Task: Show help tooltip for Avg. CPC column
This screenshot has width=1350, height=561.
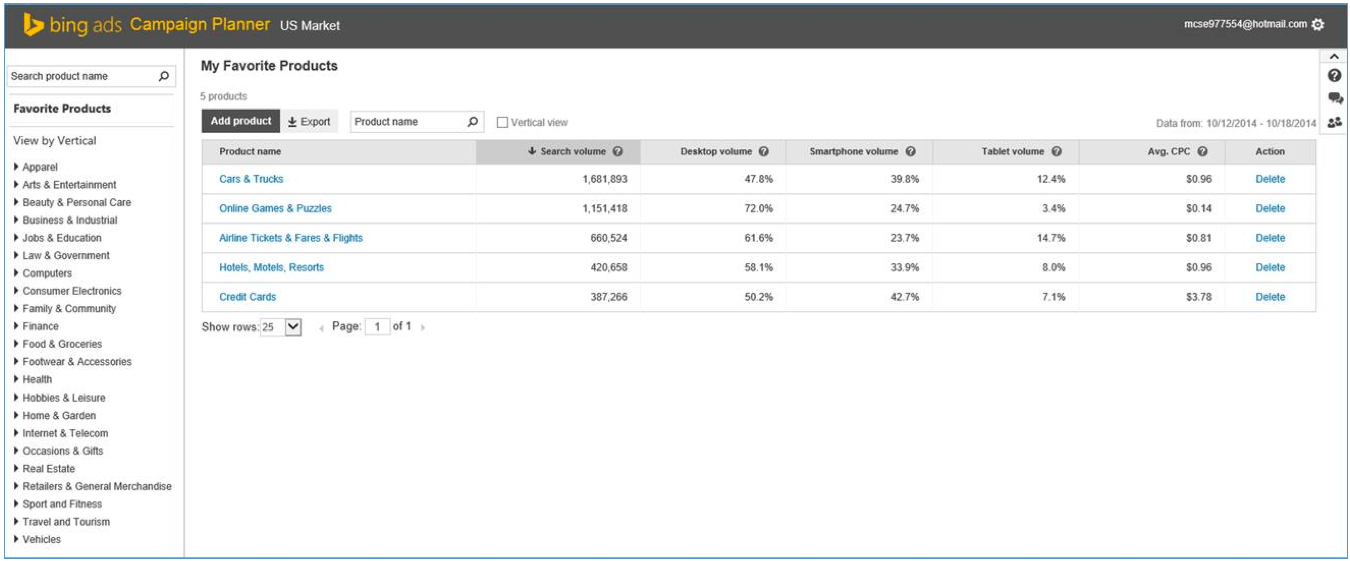Action: point(1203,152)
